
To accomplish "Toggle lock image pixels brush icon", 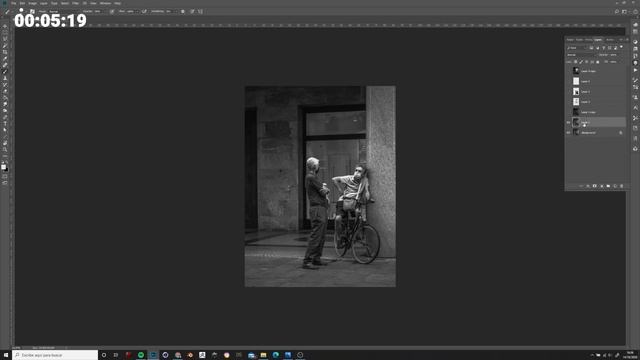I will [x=581, y=62].
